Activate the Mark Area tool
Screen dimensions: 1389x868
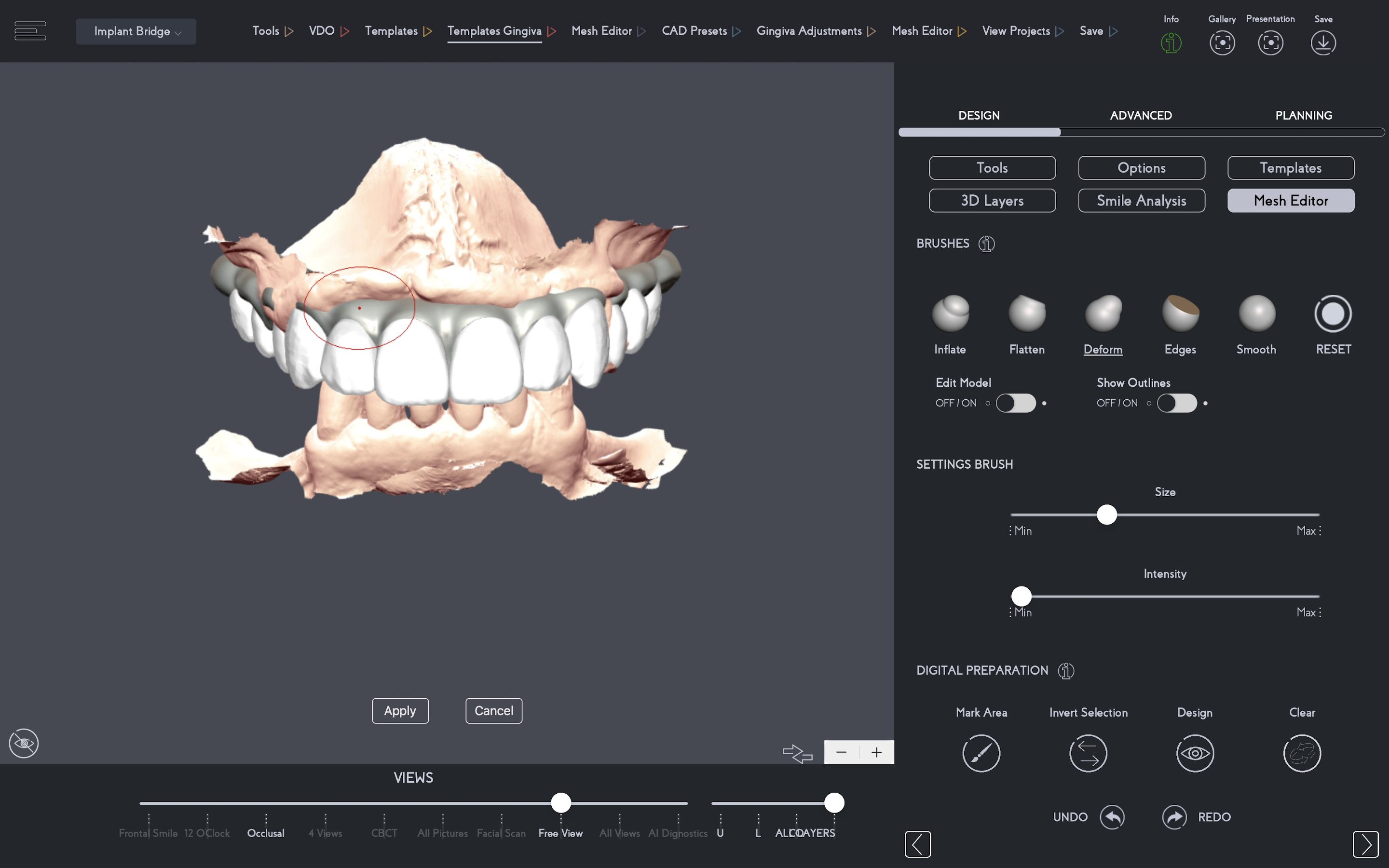(x=981, y=753)
